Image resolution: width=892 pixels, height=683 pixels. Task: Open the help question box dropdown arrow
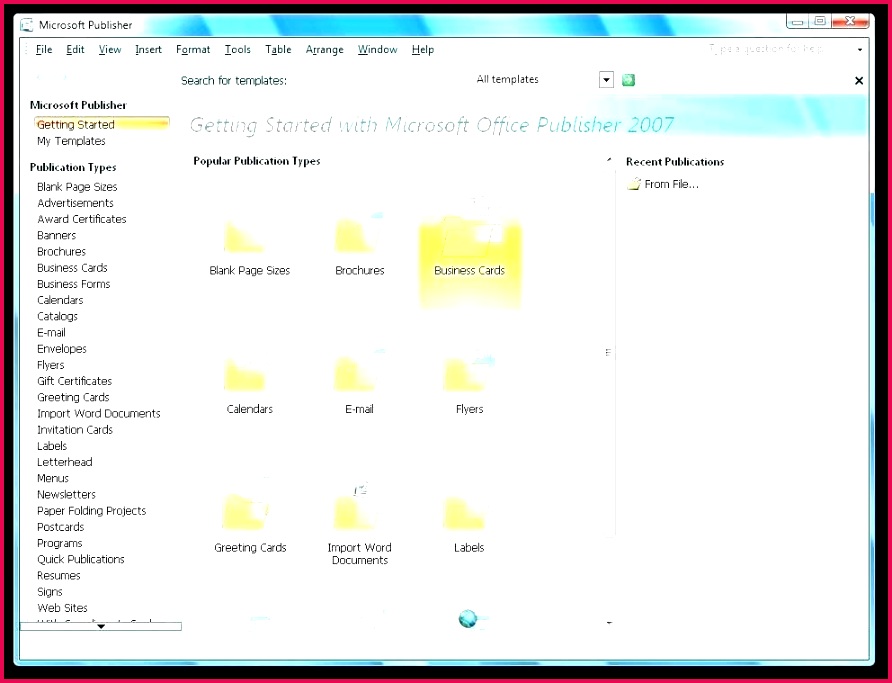click(x=860, y=50)
